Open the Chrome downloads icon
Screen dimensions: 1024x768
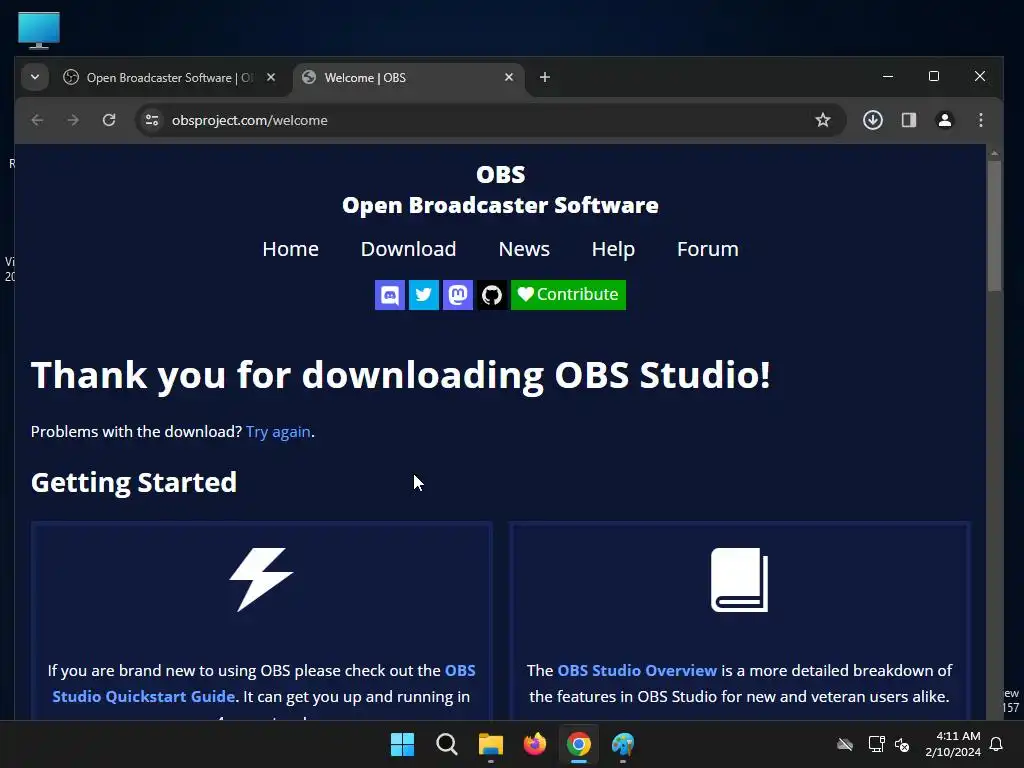point(872,120)
